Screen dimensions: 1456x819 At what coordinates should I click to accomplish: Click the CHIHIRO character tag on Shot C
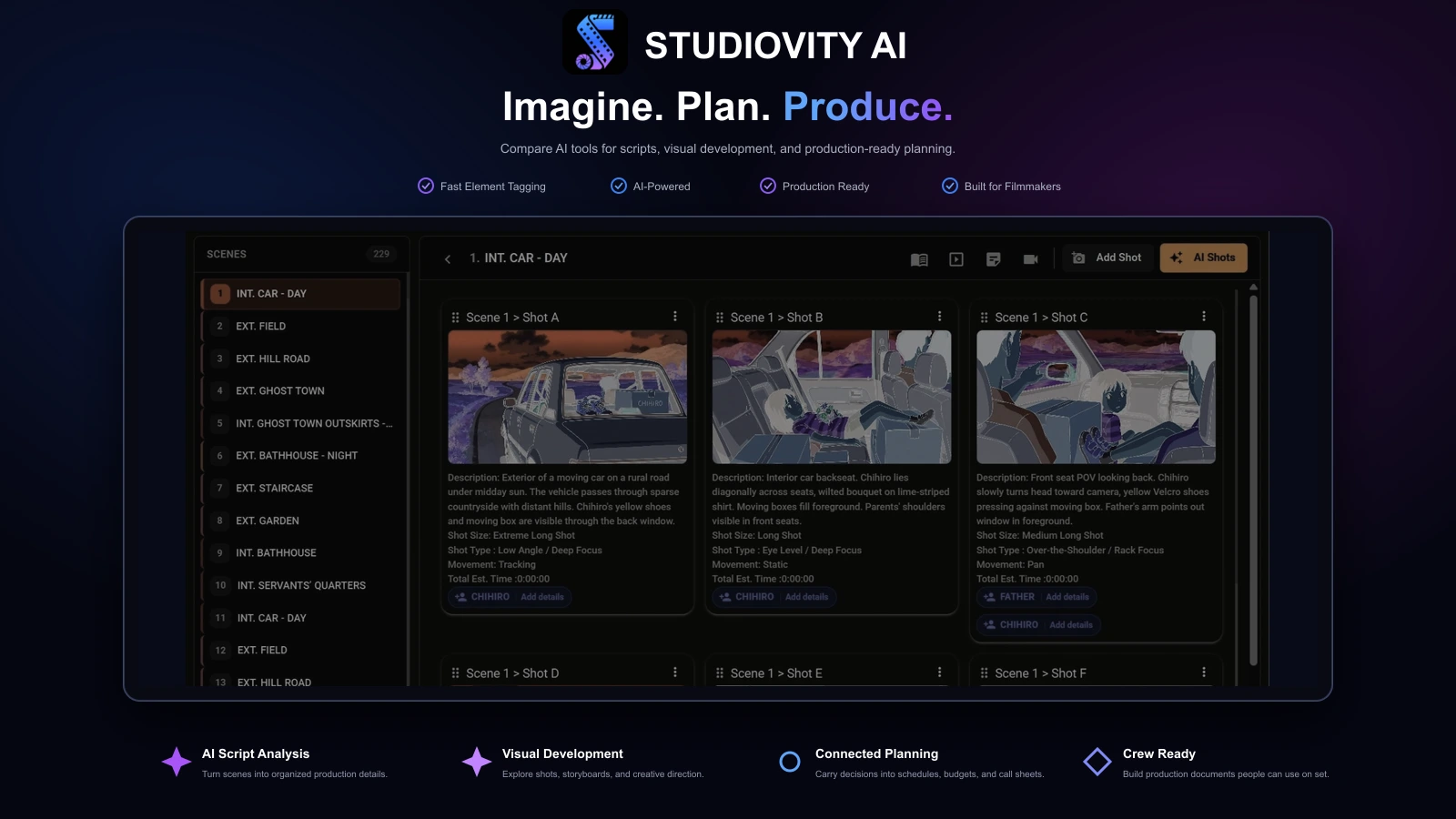(1011, 625)
